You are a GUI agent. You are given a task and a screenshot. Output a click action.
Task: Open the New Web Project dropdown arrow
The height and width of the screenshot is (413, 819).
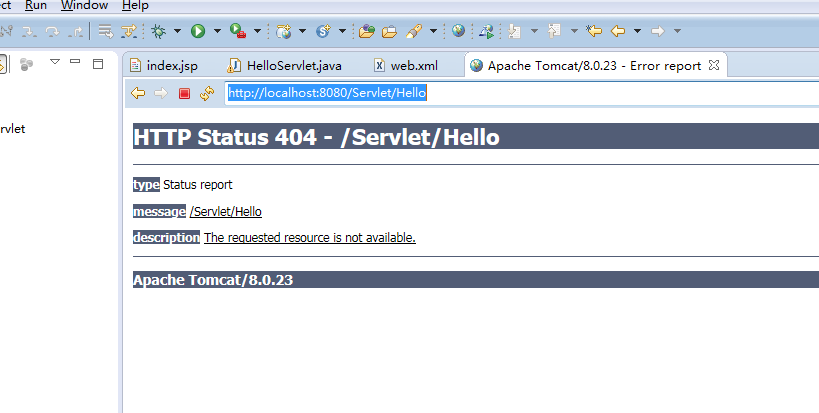click(302, 31)
